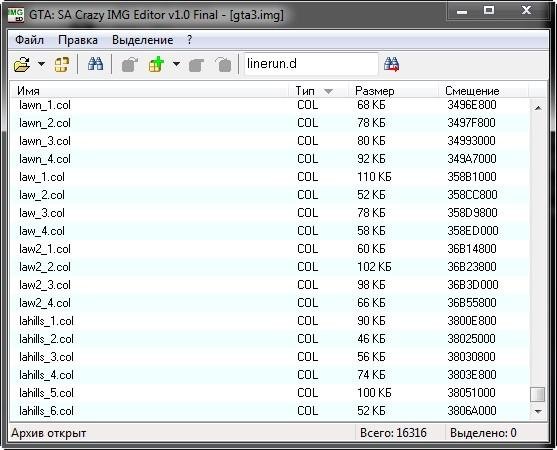Click the binoculars find icon in toolbar
Image resolution: width=557 pixels, height=450 pixels.
(95, 64)
